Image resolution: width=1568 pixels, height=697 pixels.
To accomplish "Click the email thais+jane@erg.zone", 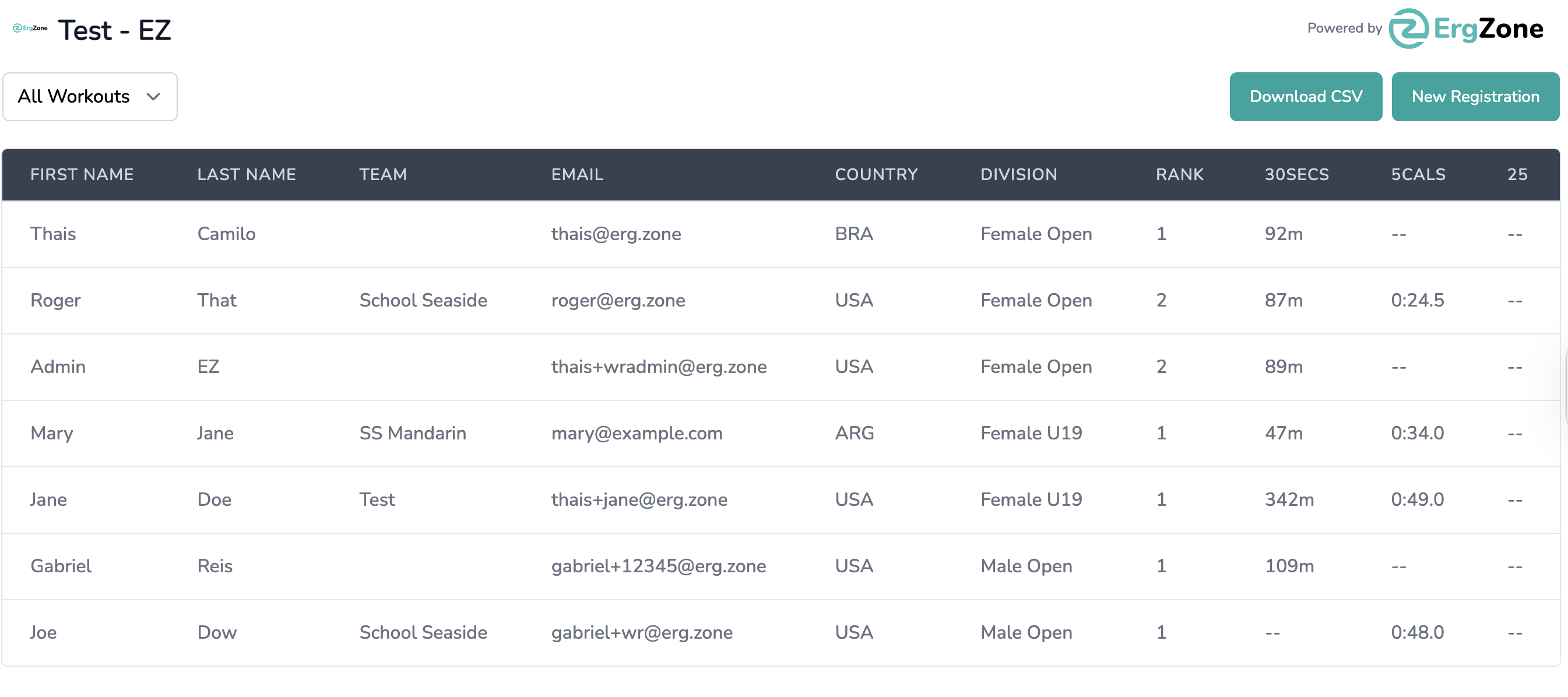I will (639, 499).
